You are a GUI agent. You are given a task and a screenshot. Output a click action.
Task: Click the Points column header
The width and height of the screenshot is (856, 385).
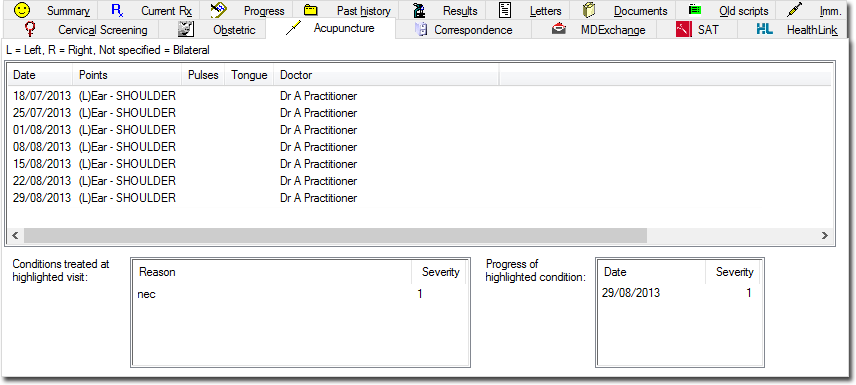coord(127,75)
